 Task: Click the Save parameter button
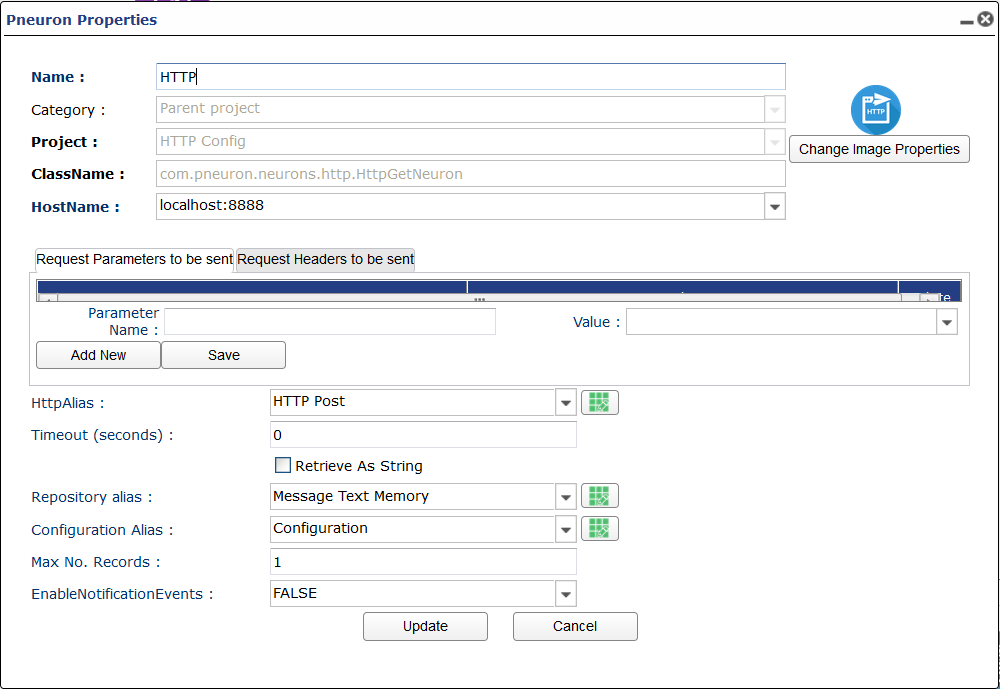coord(223,355)
